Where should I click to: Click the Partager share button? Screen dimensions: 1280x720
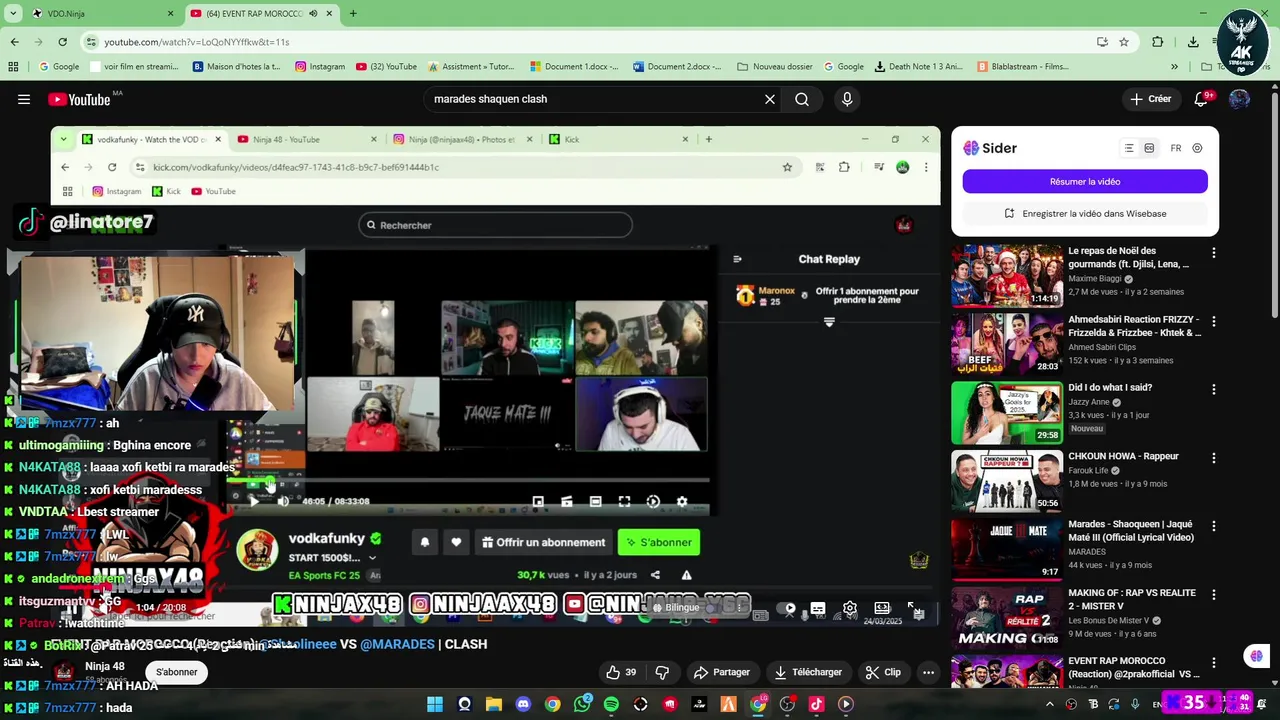click(722, 672)
